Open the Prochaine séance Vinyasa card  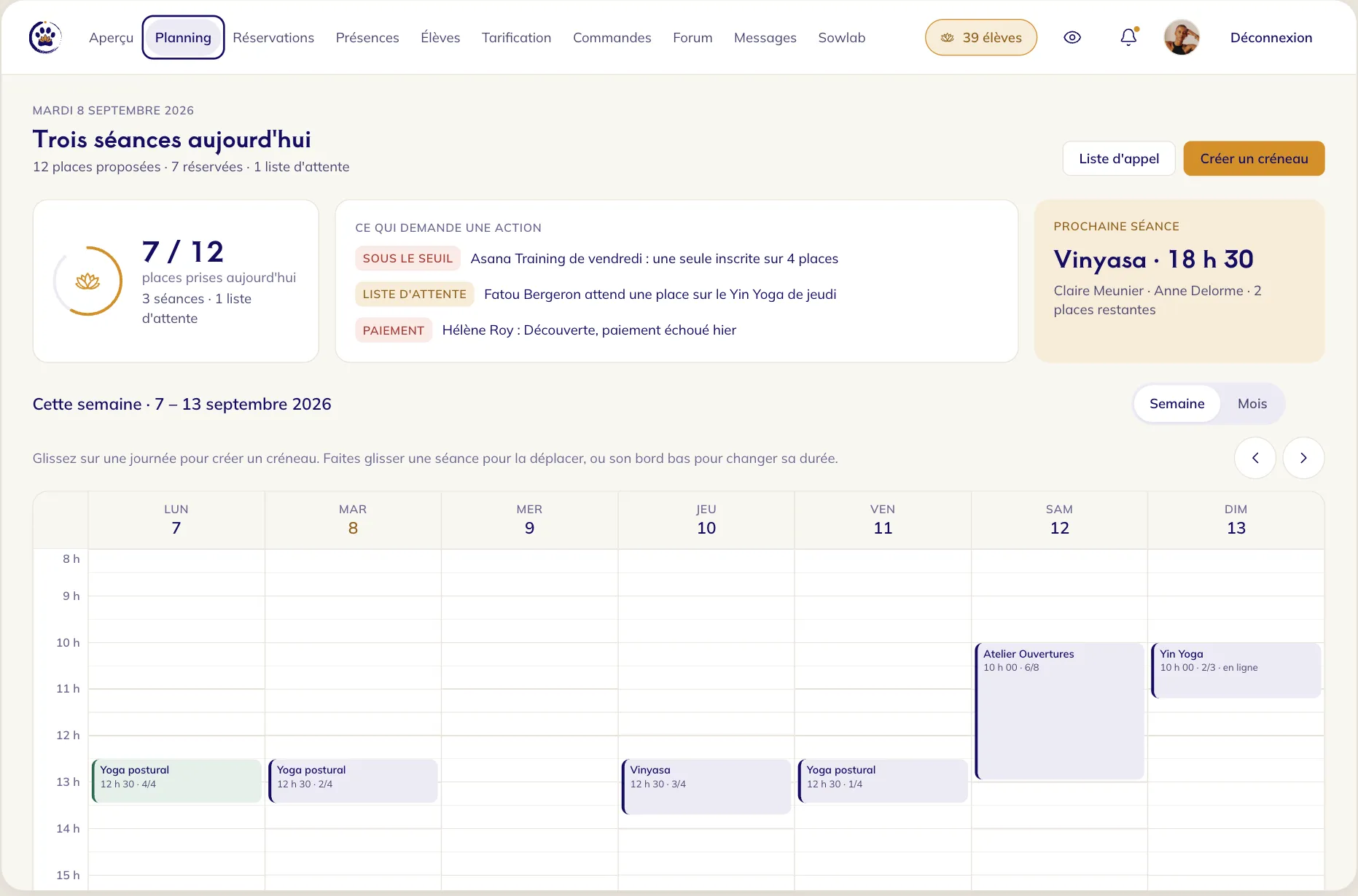click(1179, 281)
